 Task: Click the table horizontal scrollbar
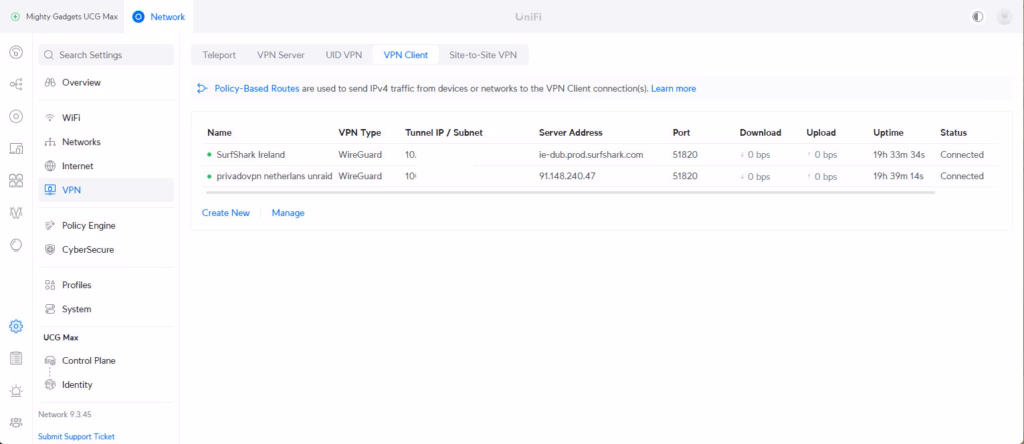click(568, 192)
